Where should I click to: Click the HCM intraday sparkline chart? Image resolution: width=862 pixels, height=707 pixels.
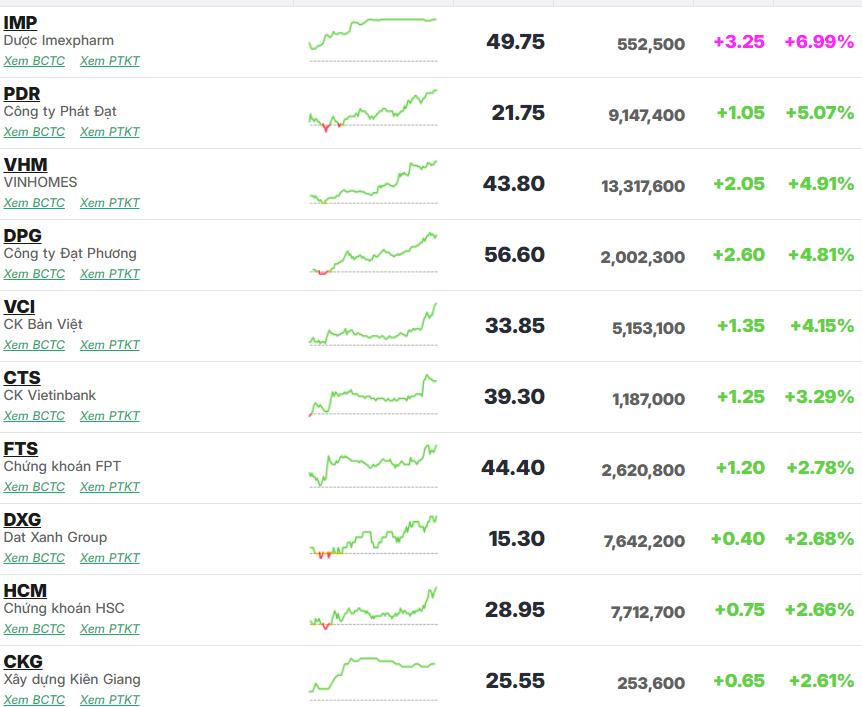pos(373,608)
